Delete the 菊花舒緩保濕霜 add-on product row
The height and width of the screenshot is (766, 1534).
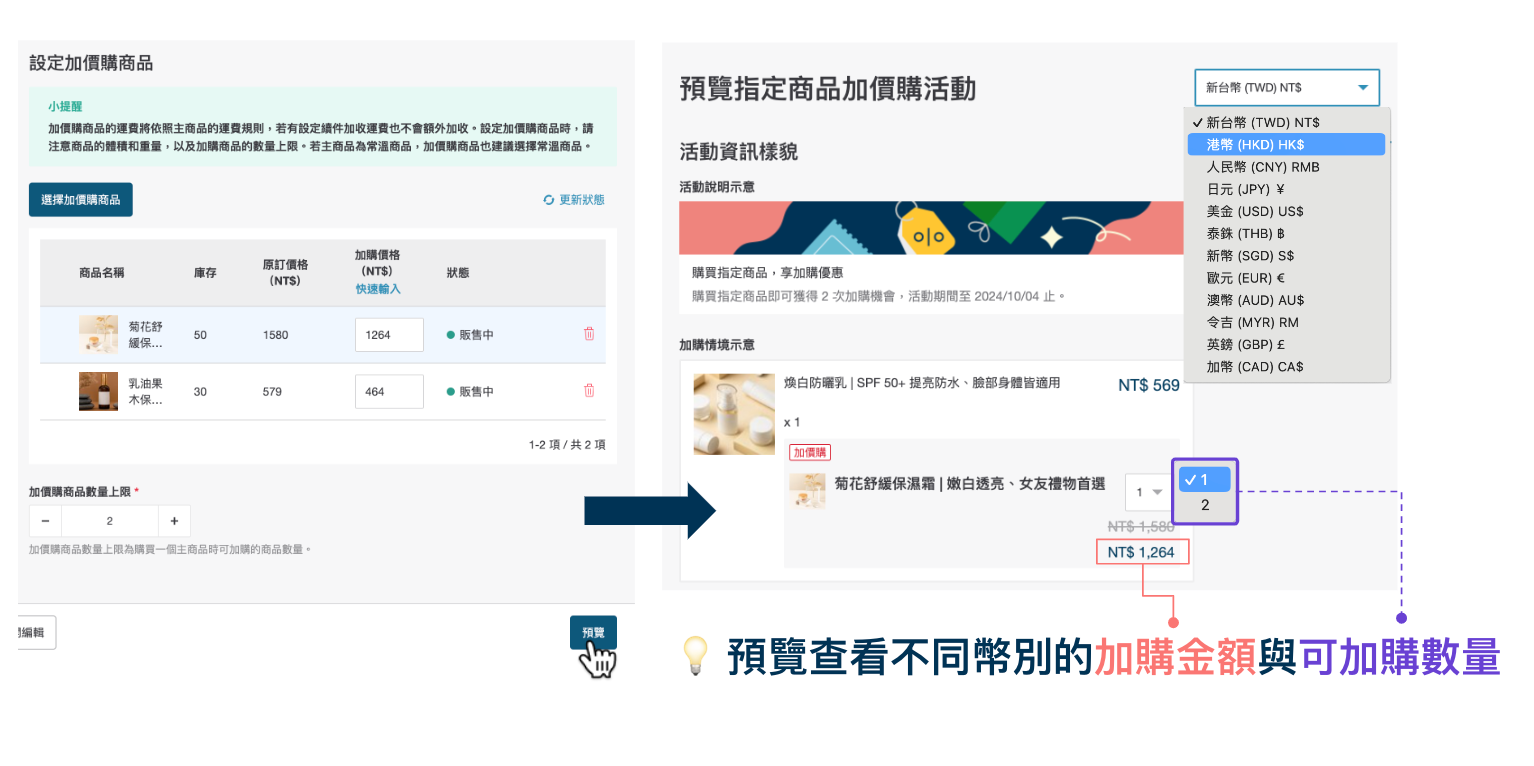[x=589, y=334]
